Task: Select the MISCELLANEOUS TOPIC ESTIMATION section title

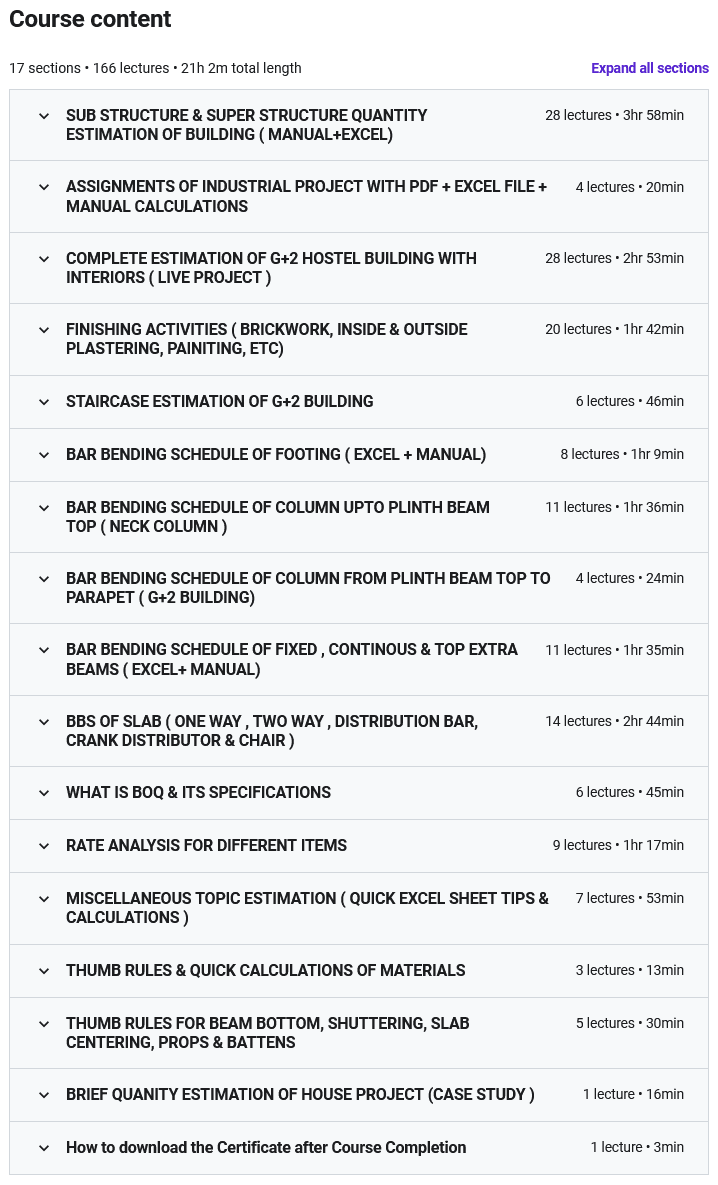Action: [307, 907]
